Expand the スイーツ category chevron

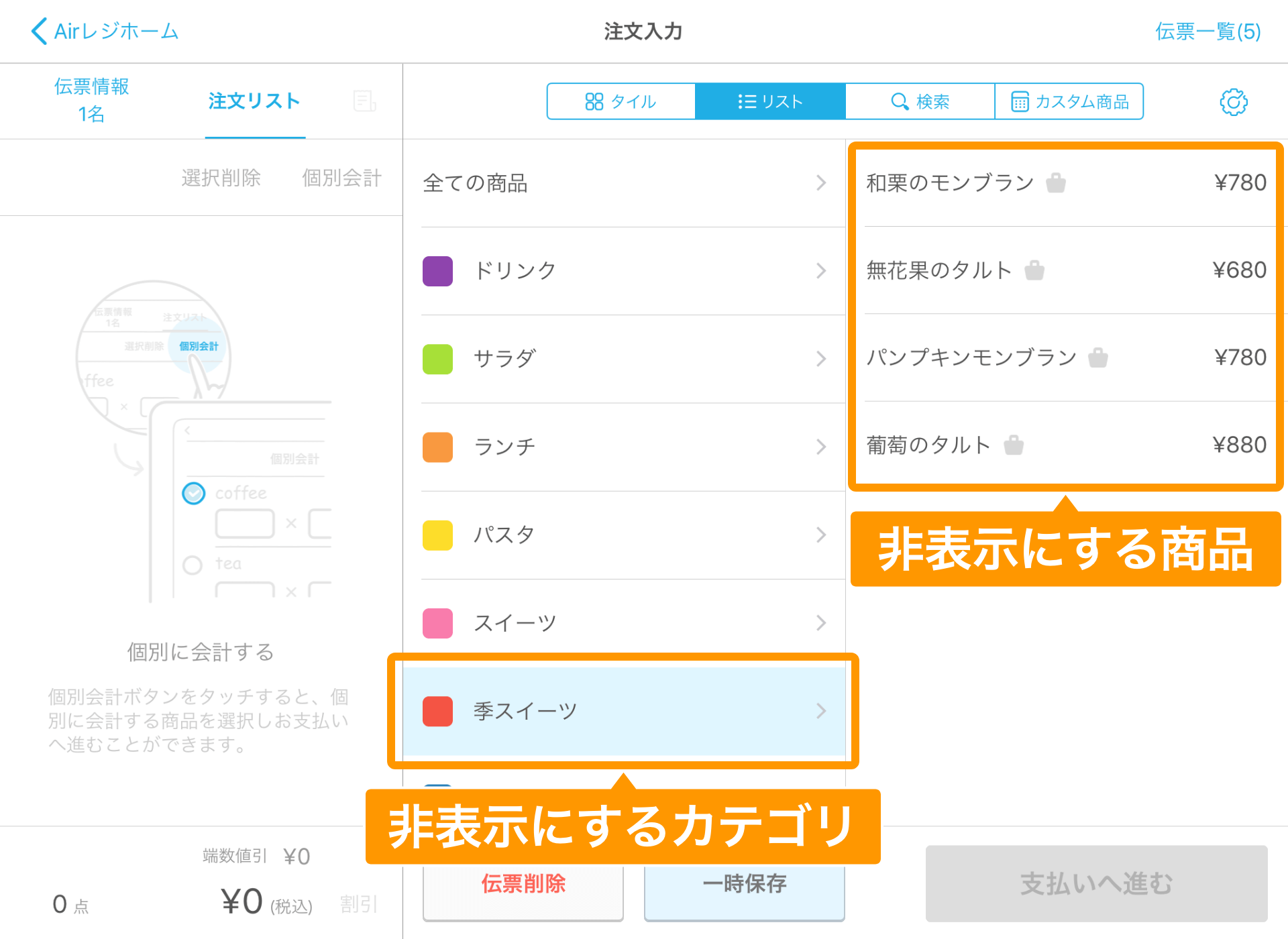[821, 623]
